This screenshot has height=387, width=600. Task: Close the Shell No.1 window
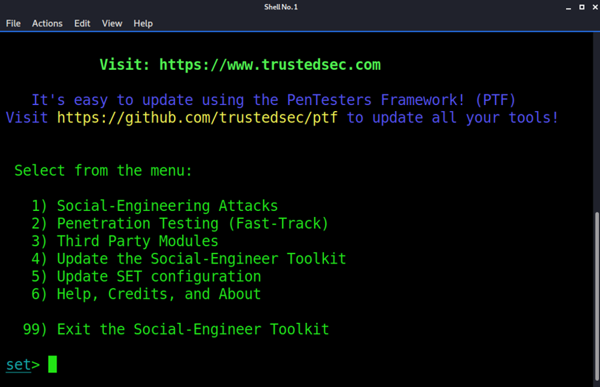click(595, 7)
